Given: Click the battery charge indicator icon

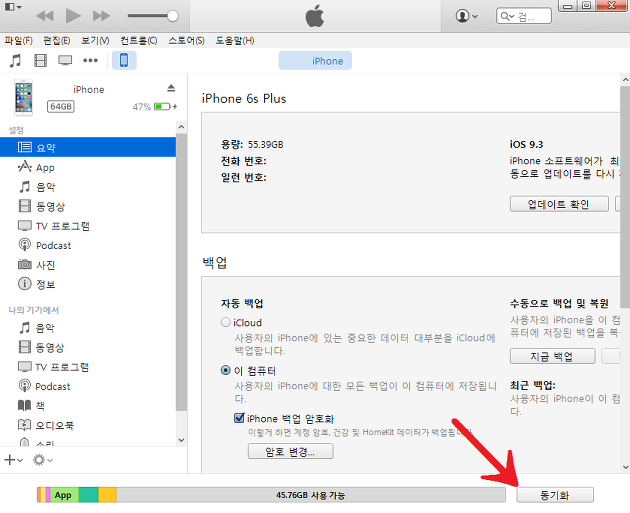Looking at the screenshot, I should pyautogui.click(x=166, y=106).
